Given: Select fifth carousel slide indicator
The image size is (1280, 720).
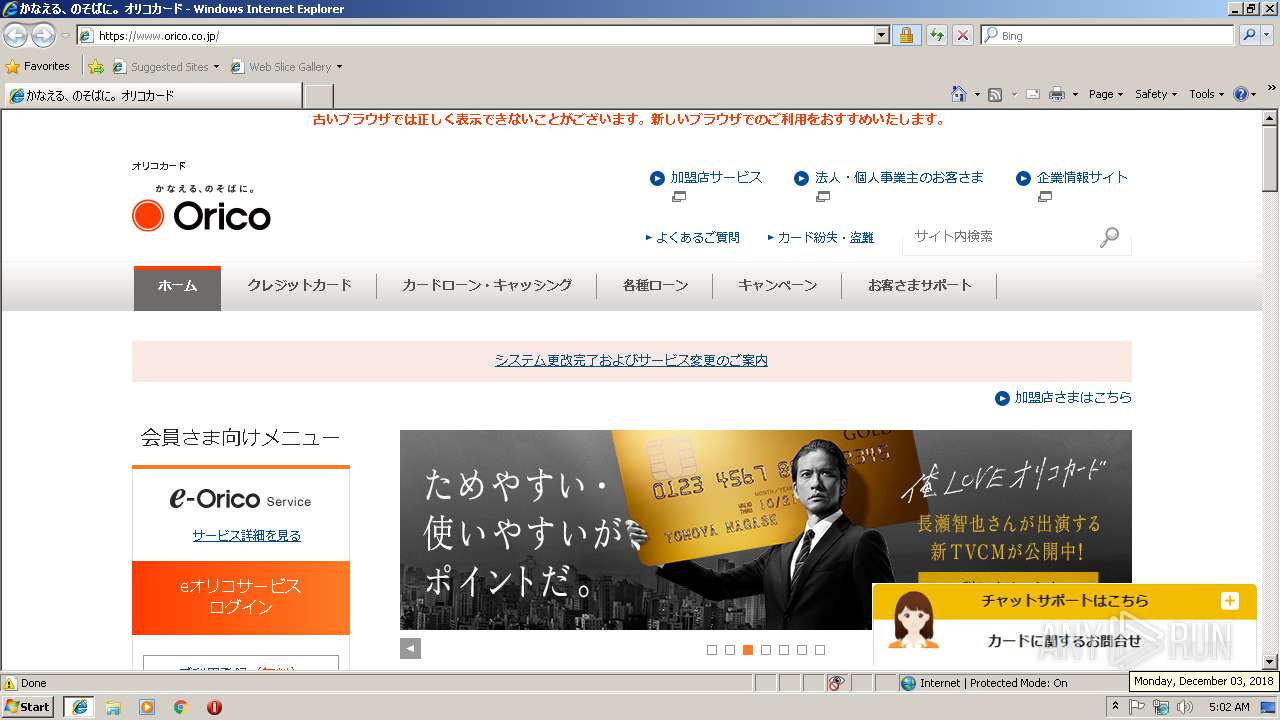Looking at the screenshot, I should (x=784, y=650).
